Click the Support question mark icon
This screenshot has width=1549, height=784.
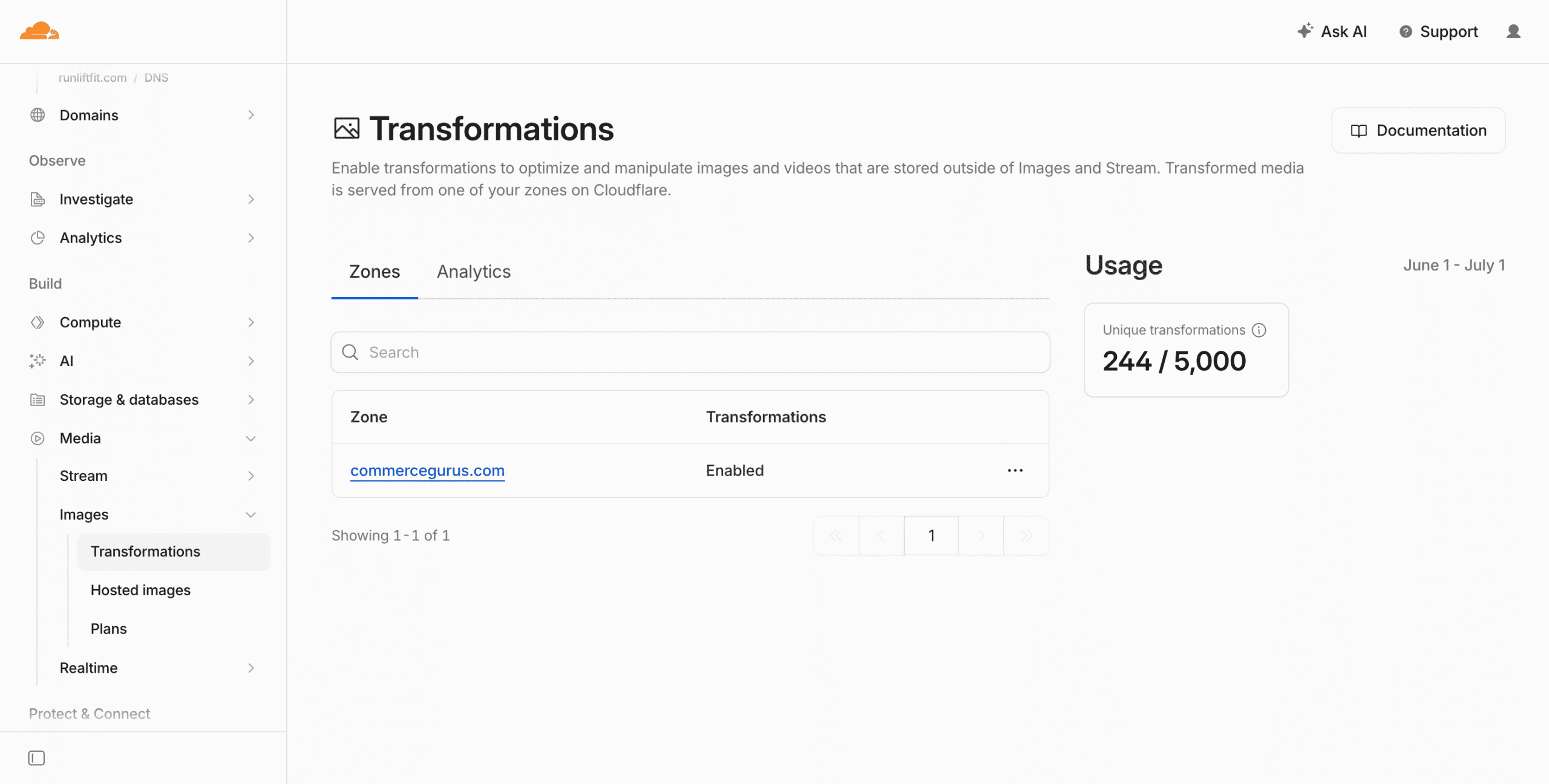coord(1406,31)
